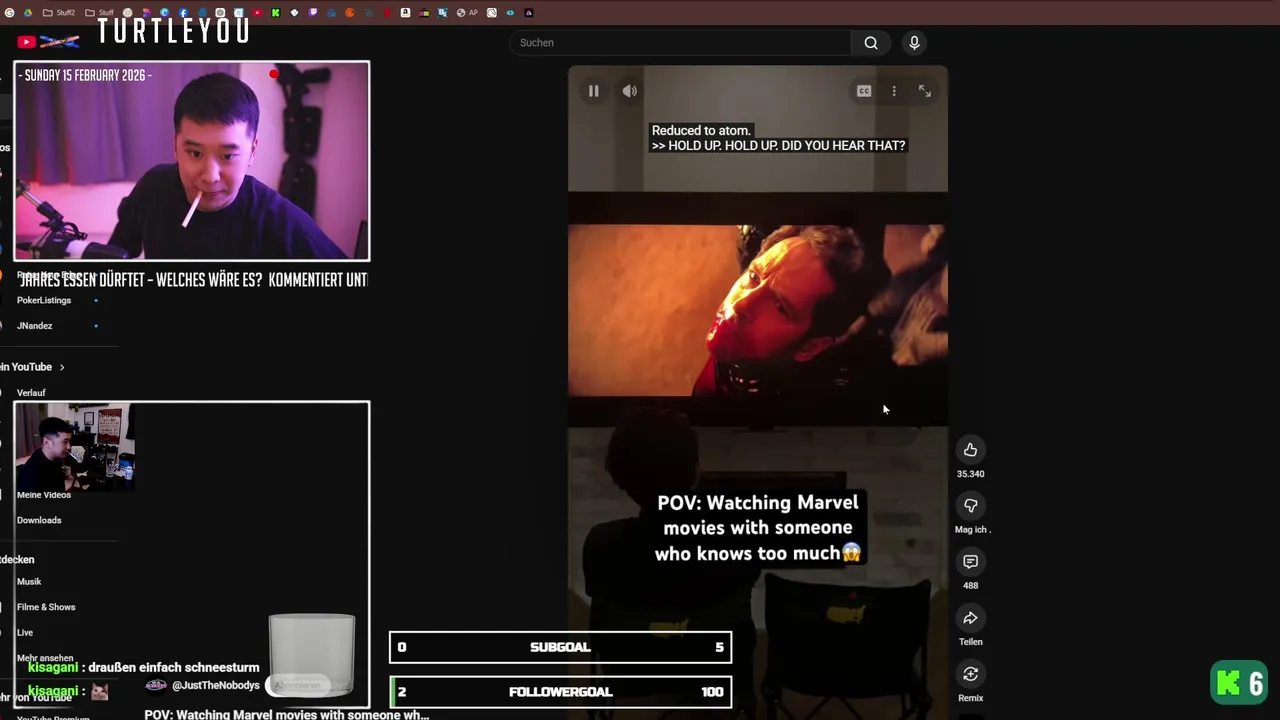Remix this Short
1280x720 pixels.
click(x=970, y=674)
